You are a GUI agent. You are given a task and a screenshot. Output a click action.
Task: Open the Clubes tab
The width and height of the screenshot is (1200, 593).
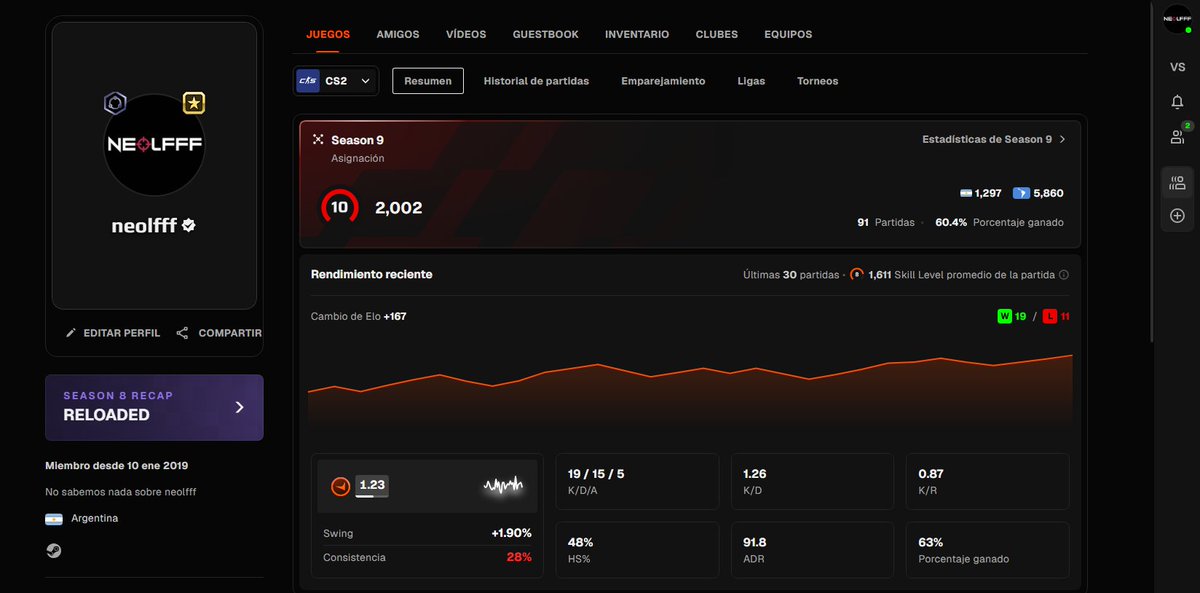tap(717, 34)
